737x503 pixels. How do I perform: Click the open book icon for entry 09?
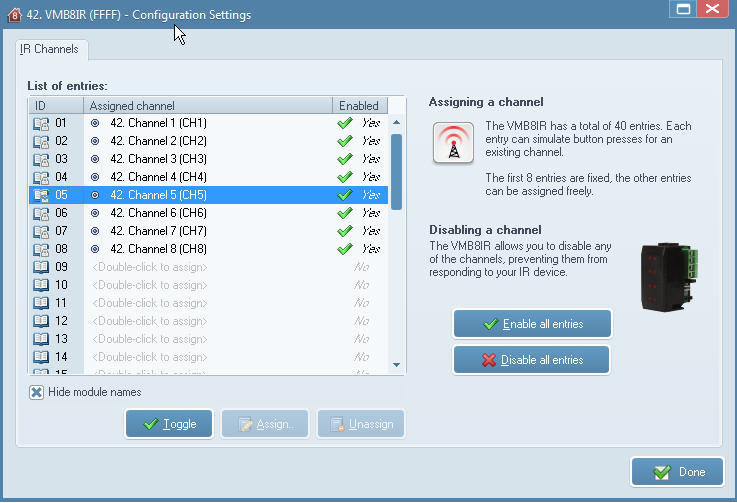(41, 267)
